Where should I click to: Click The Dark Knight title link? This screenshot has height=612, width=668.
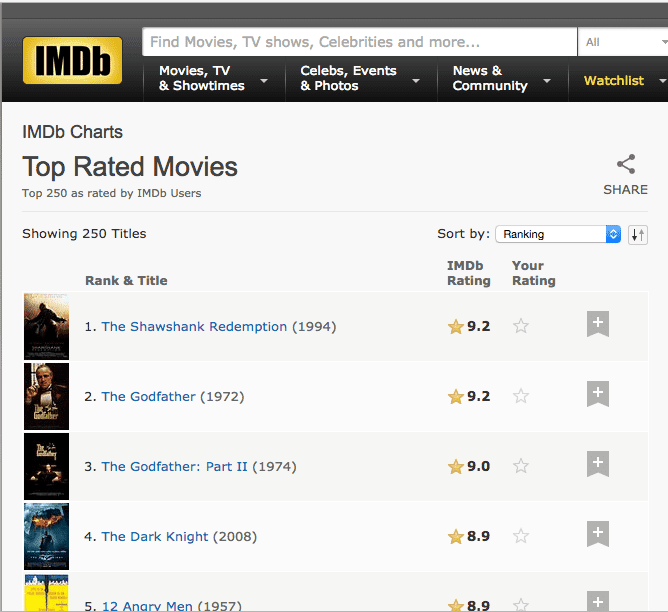click(155, 536)
